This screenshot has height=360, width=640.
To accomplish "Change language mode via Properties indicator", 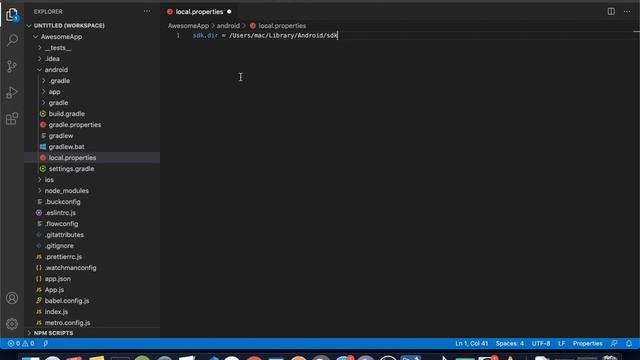I will point(587,343).
